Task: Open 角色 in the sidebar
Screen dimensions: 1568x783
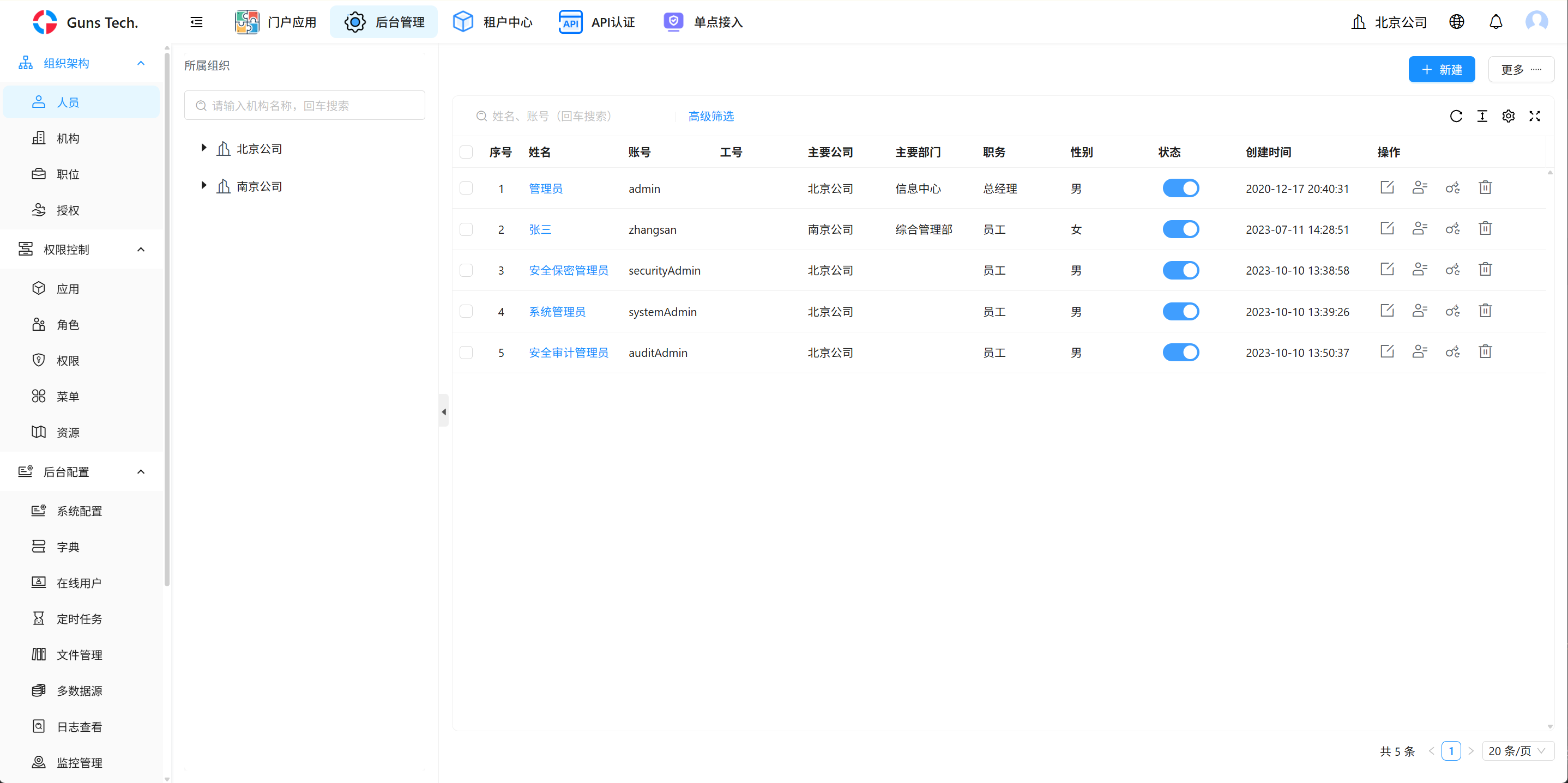Action: (82, 325)
